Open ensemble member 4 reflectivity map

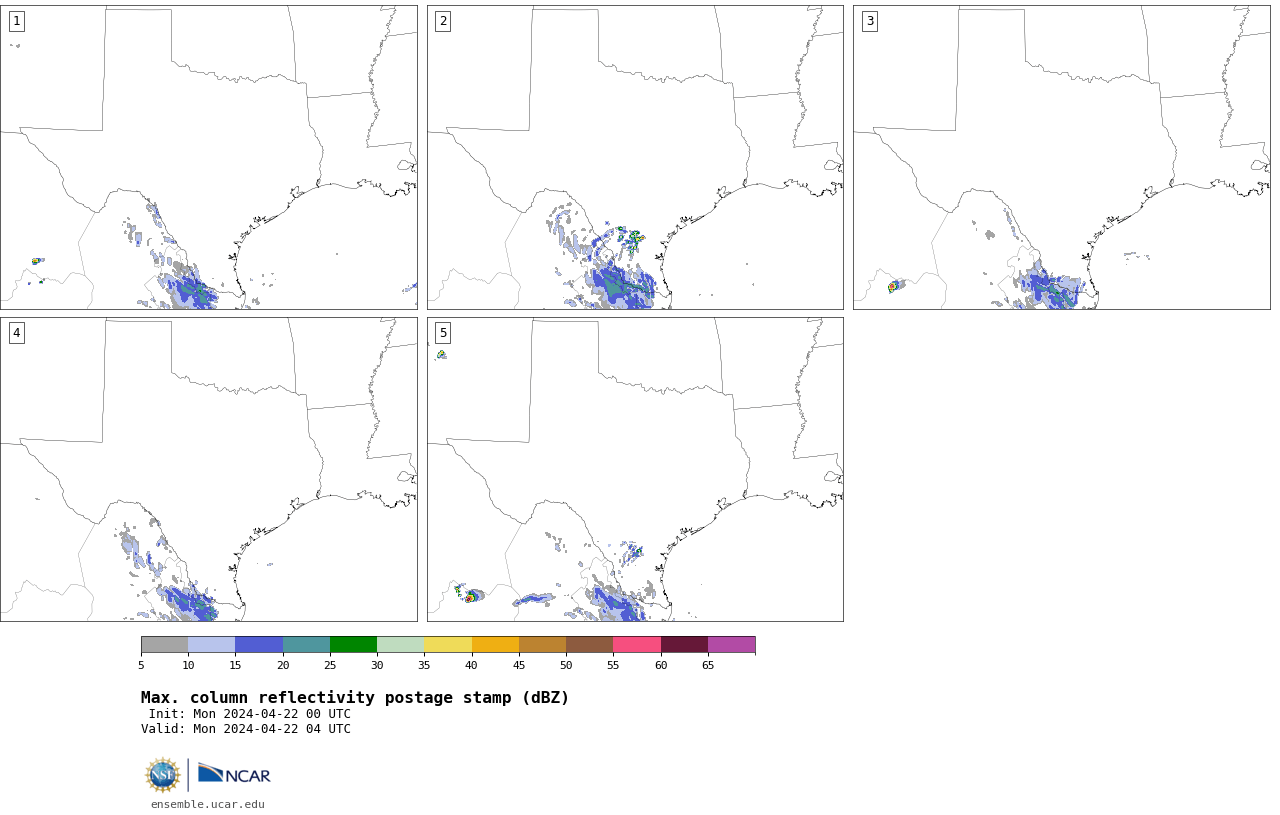pyautogui.click(x=209, y=469)
